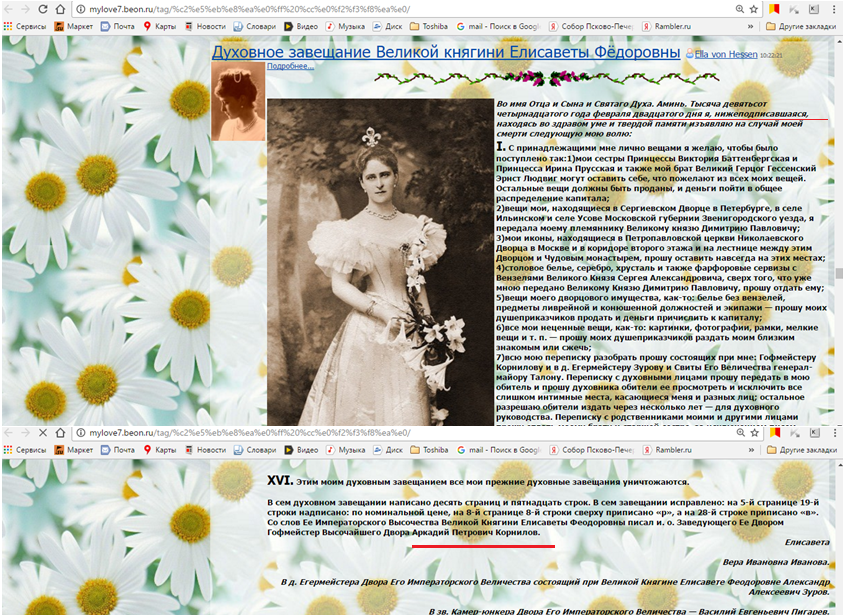Image resolution: width=843 pixels, height=615 pixels.
Task: Go forward using upper browser's forward arrow
Action: pyautogui.click(x=26, y=9)
